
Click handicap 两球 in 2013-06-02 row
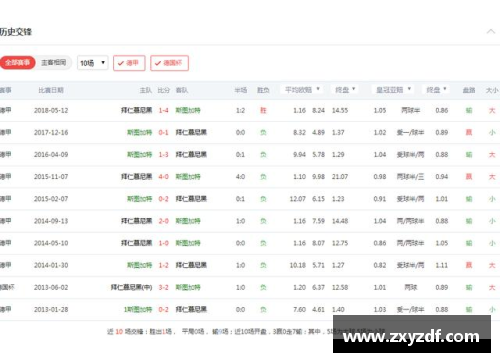[410, 287]
